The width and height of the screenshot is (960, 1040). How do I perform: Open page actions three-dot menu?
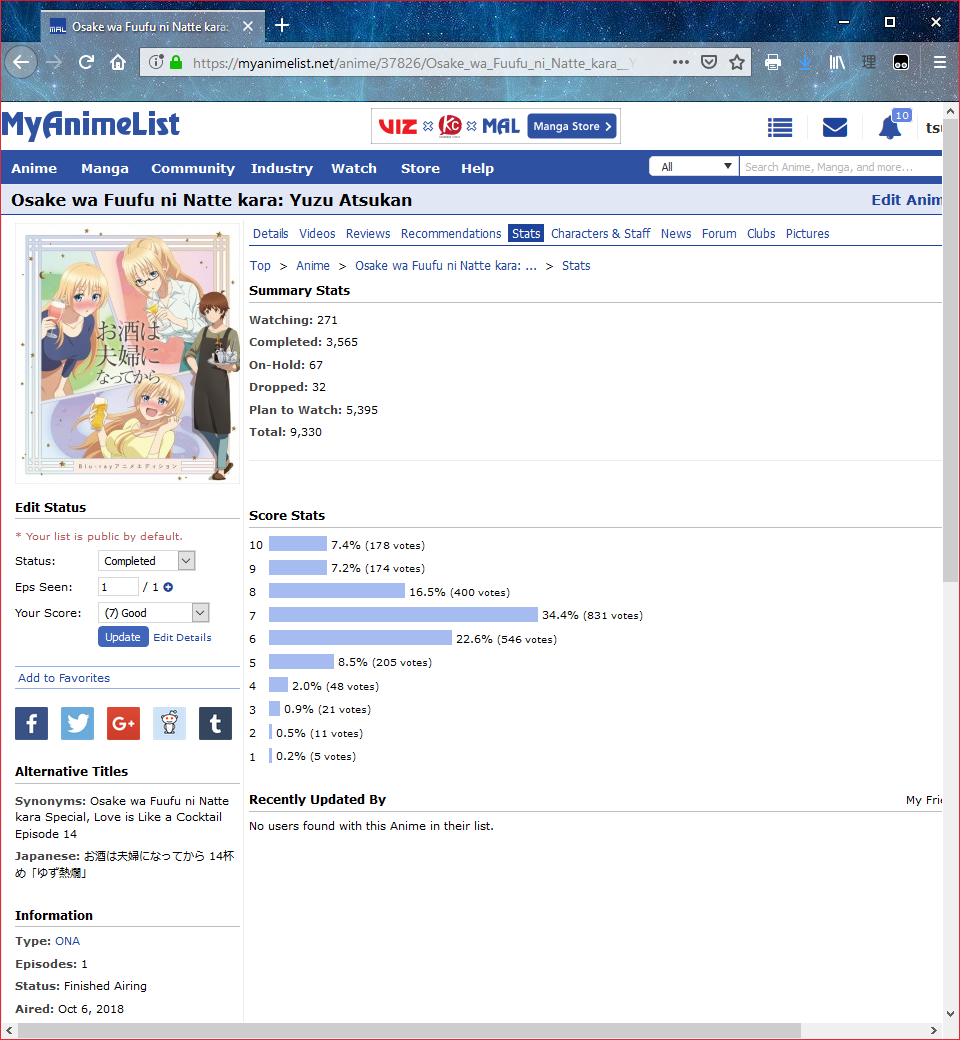pyautogui.click(x=681, y=62)
